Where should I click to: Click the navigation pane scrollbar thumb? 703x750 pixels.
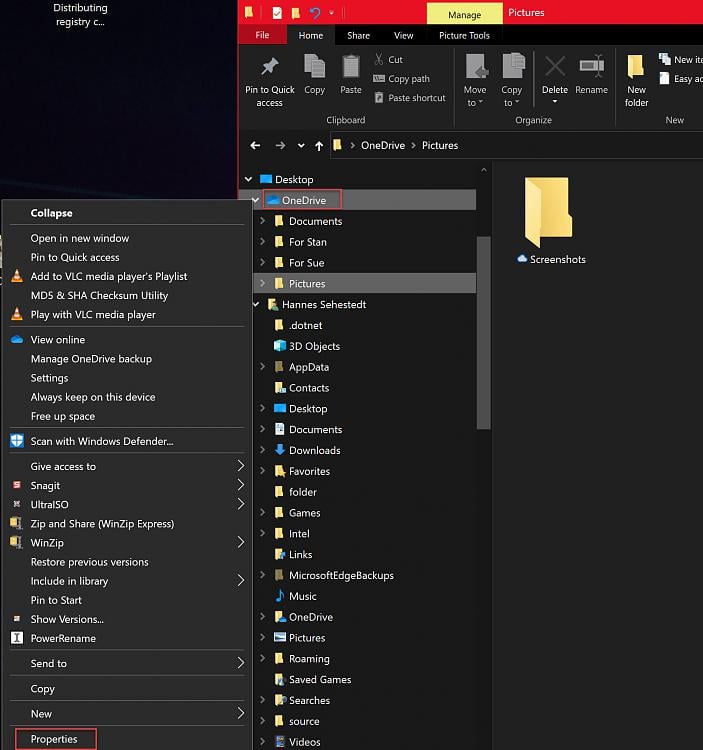click(483, 332)
